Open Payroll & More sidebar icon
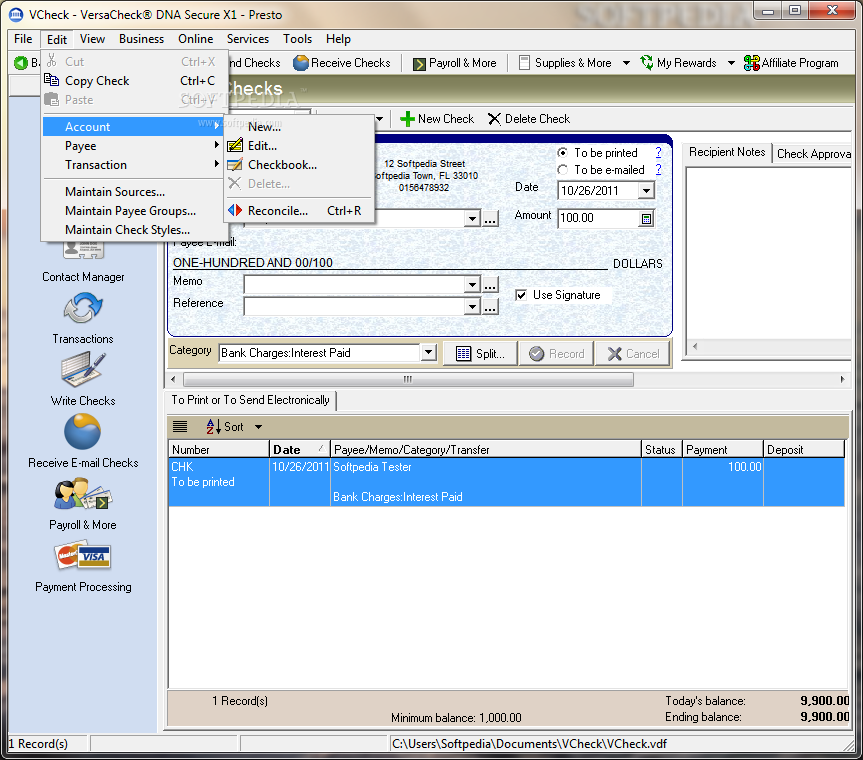Viewport: 863px width, 760px height. (83, 494)
